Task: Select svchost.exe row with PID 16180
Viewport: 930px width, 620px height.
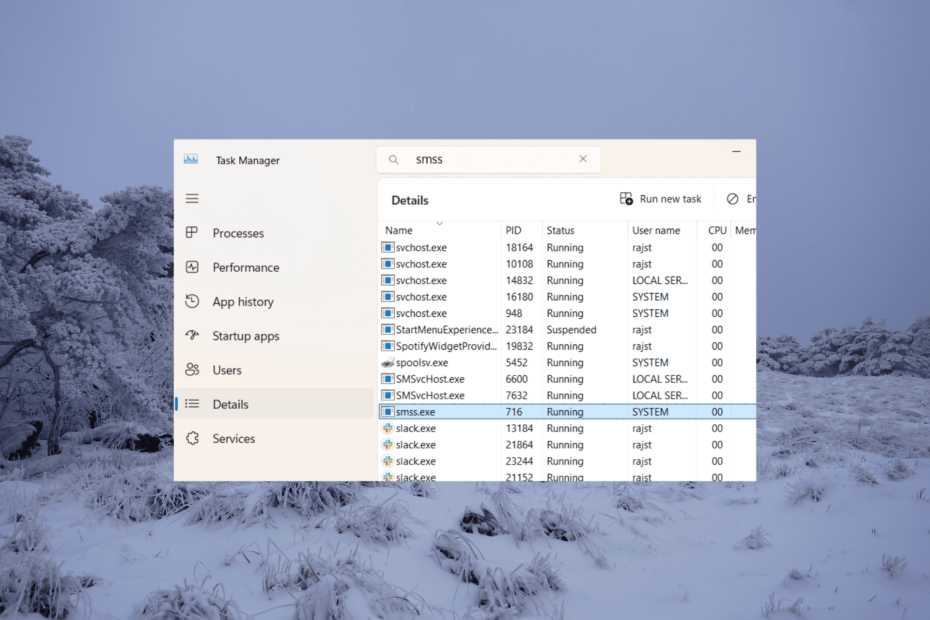Action: pyautogui.click(x=566, y=297)
